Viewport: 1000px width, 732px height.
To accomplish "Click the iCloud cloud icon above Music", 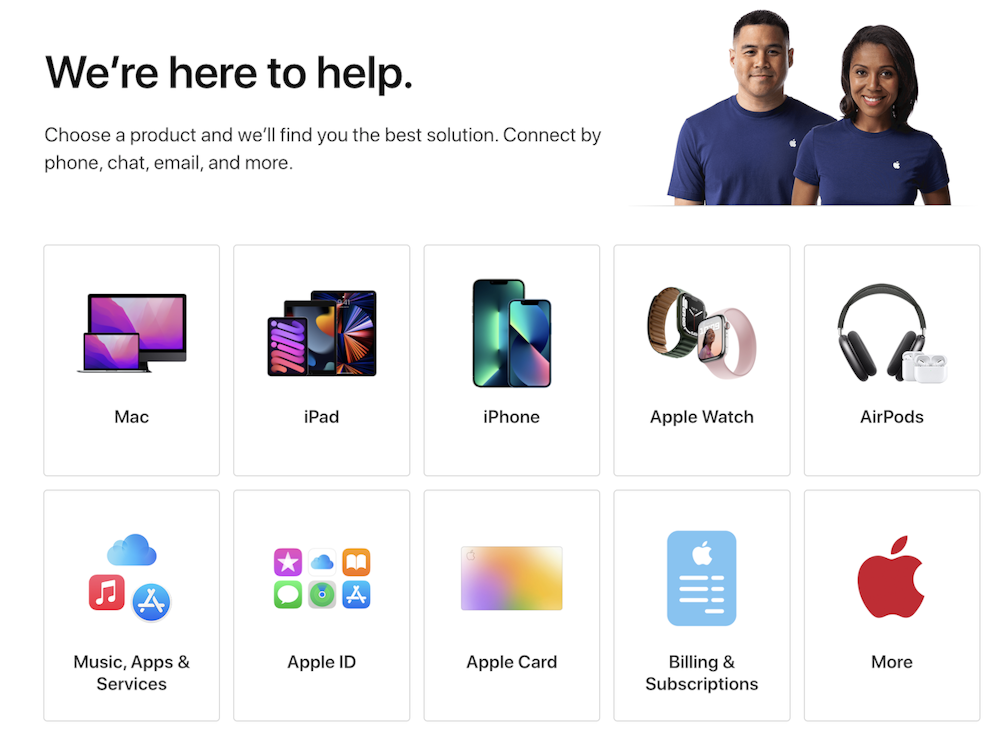I will 131,550.
